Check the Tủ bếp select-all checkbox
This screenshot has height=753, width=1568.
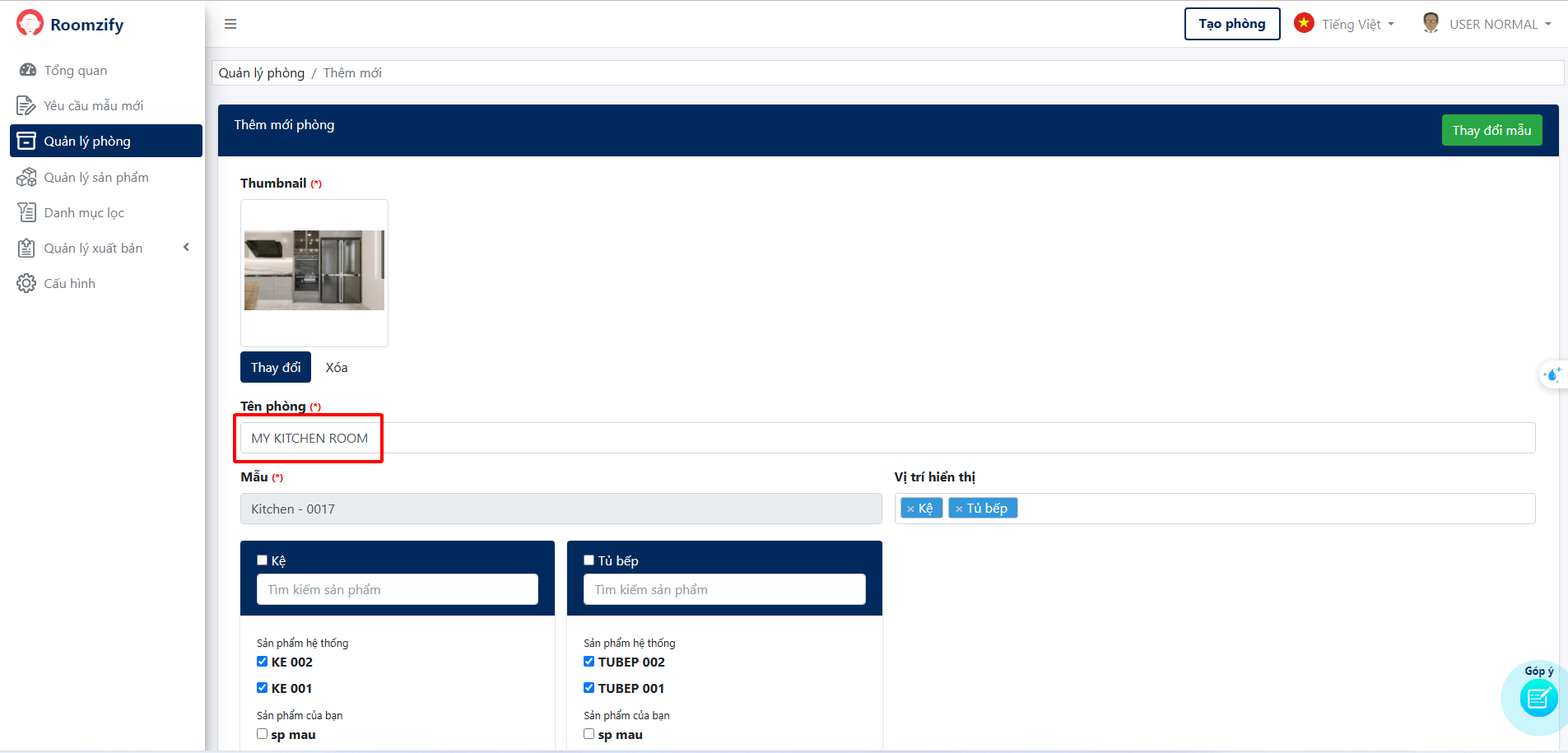click(589, 560)
